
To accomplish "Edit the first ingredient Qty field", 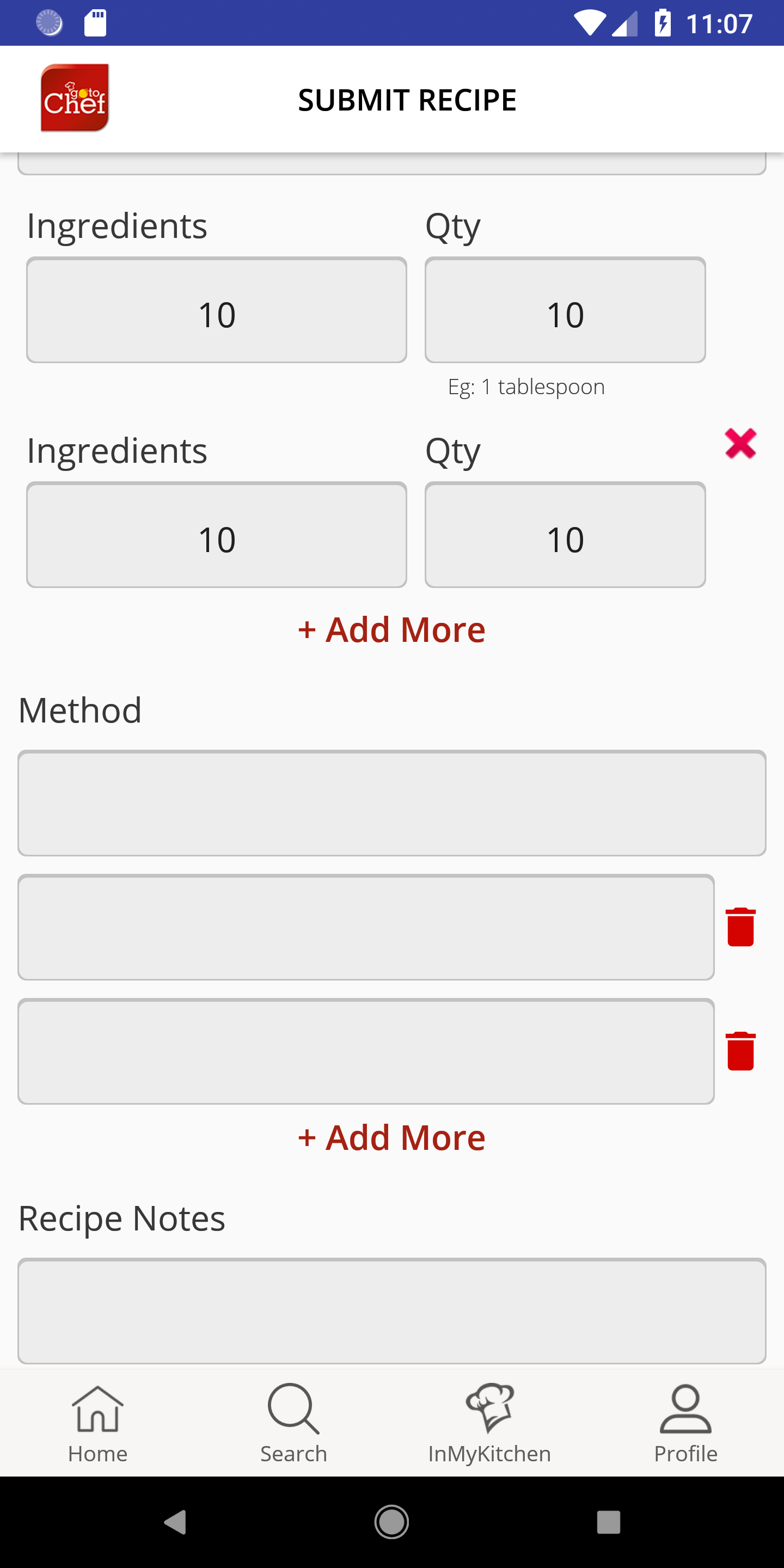I will [x=565, y=310].
